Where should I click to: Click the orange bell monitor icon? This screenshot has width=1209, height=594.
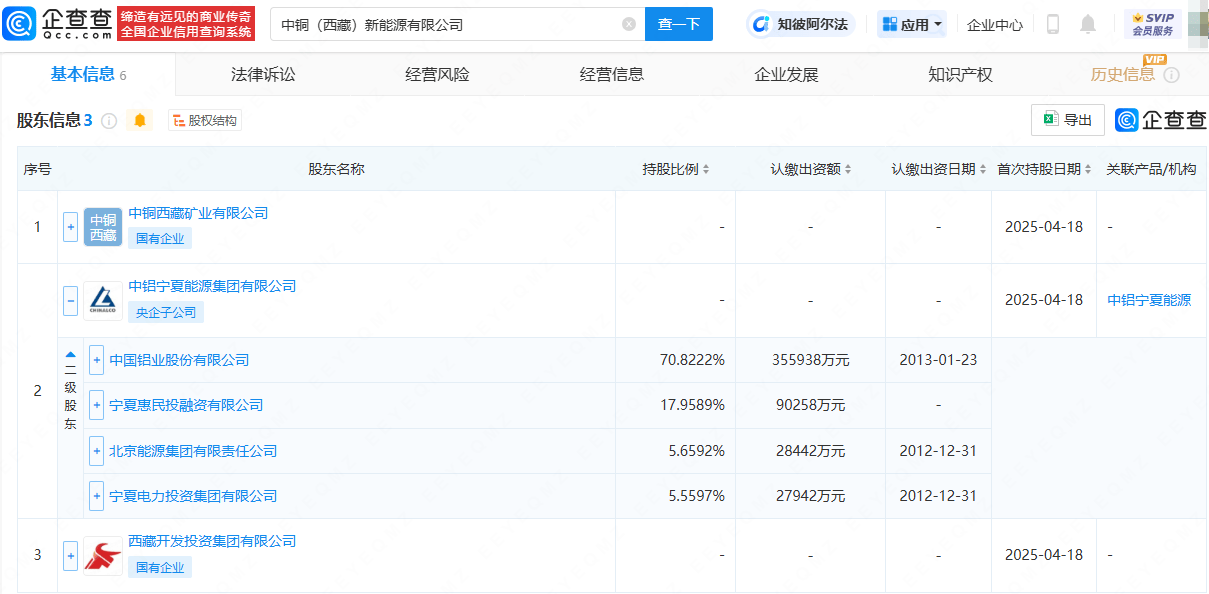(x=140, y=120)
